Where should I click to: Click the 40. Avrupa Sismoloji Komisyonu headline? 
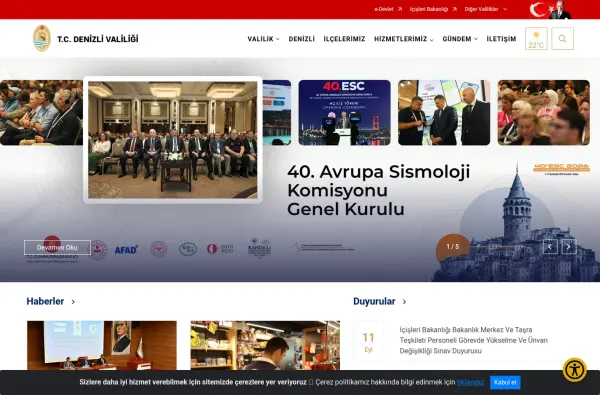[x=378, y=190]
